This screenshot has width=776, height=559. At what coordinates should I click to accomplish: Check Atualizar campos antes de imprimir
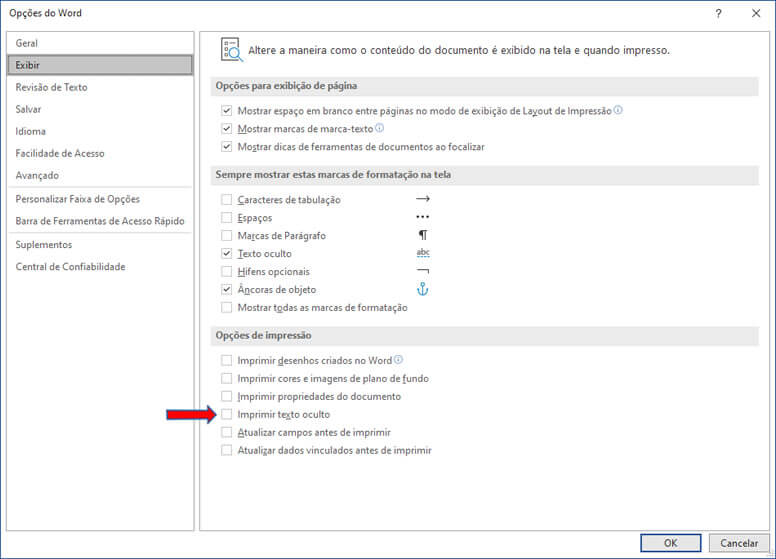[227, 432]
